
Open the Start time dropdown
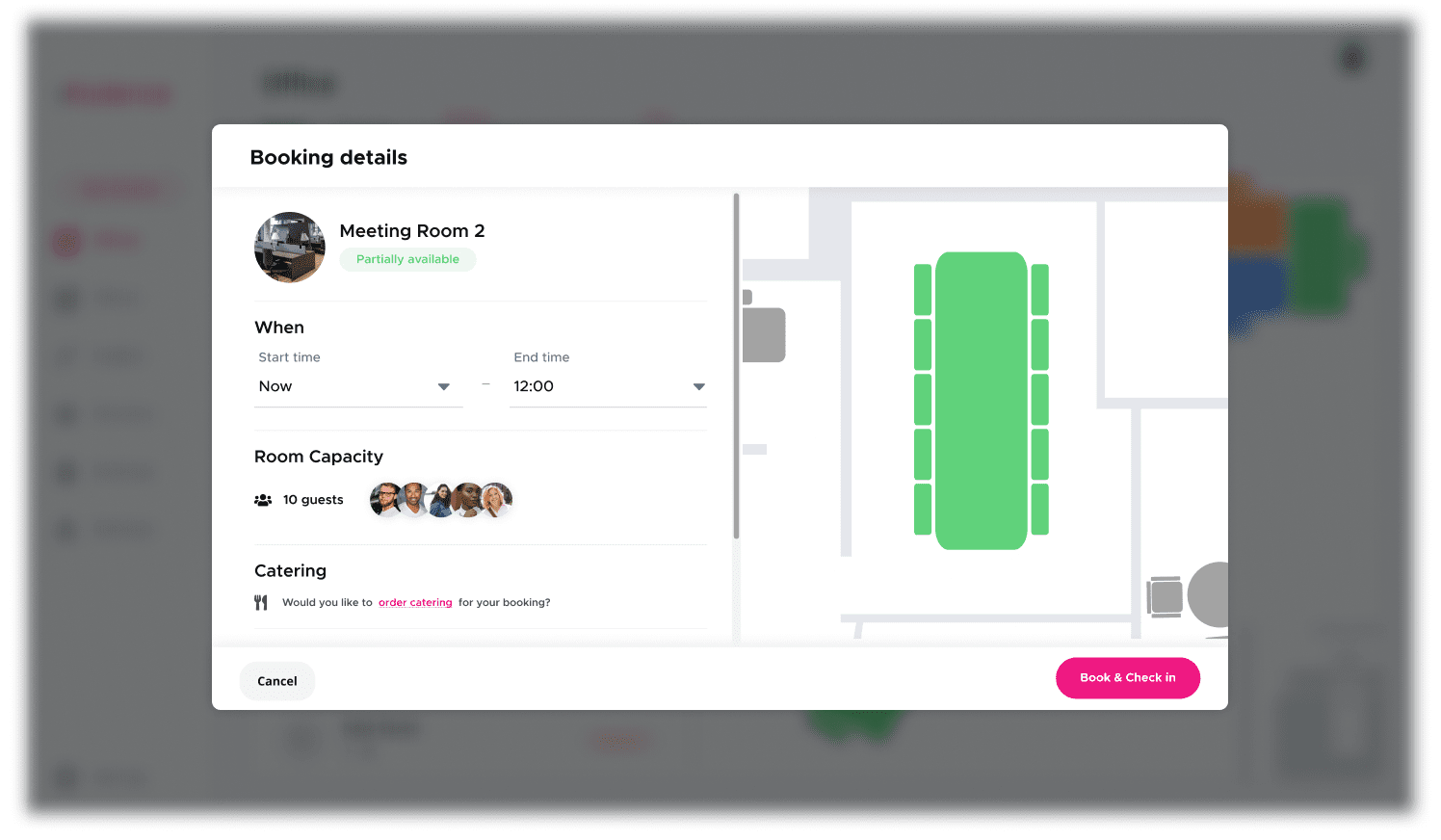pos(357,385)
